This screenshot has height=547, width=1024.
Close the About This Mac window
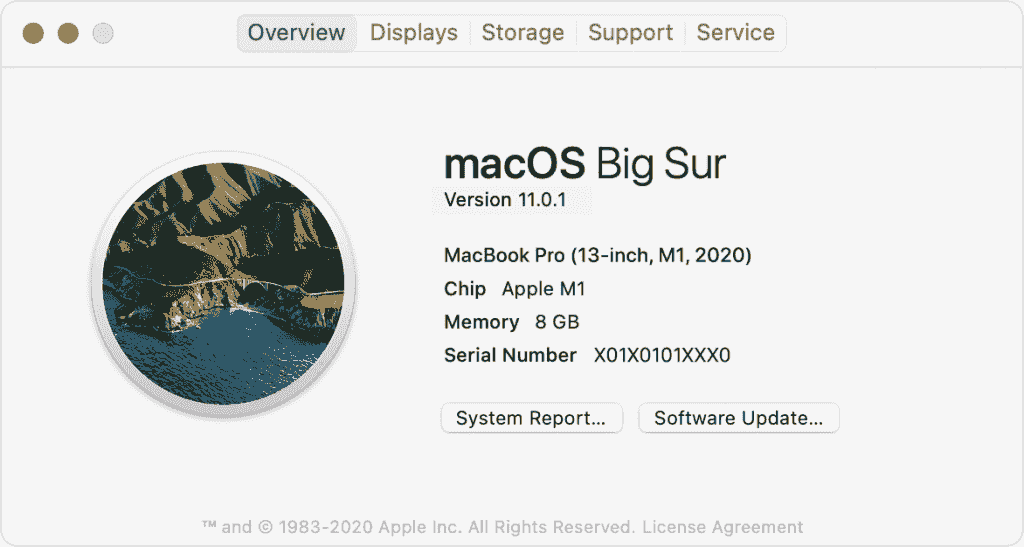(x=33, y=33)
